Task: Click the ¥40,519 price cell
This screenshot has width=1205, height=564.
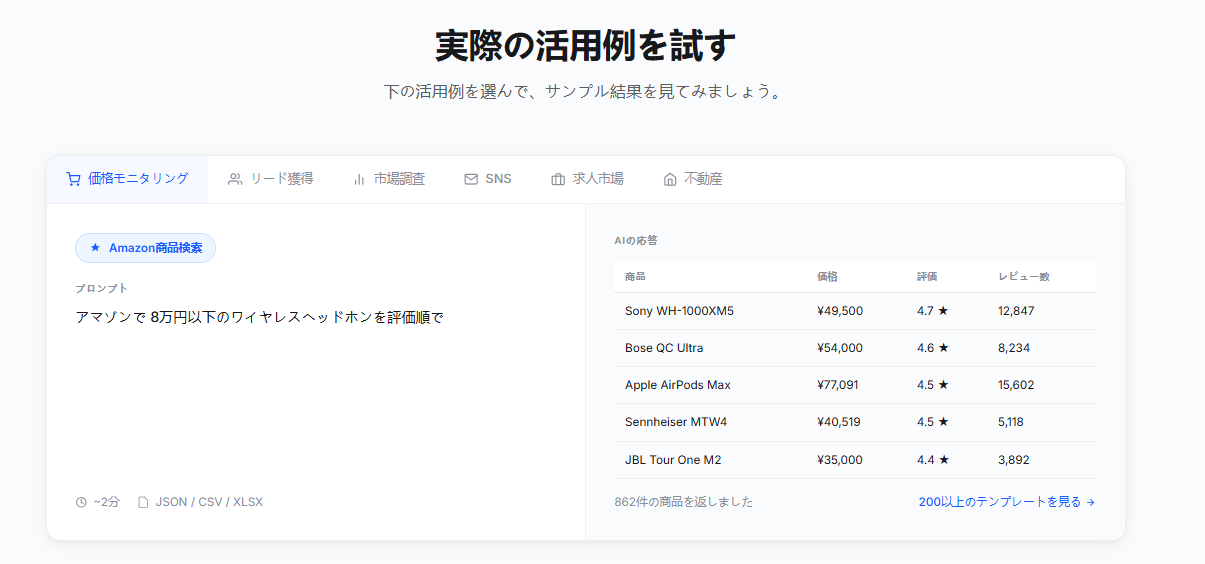Action: pos(838,422)
